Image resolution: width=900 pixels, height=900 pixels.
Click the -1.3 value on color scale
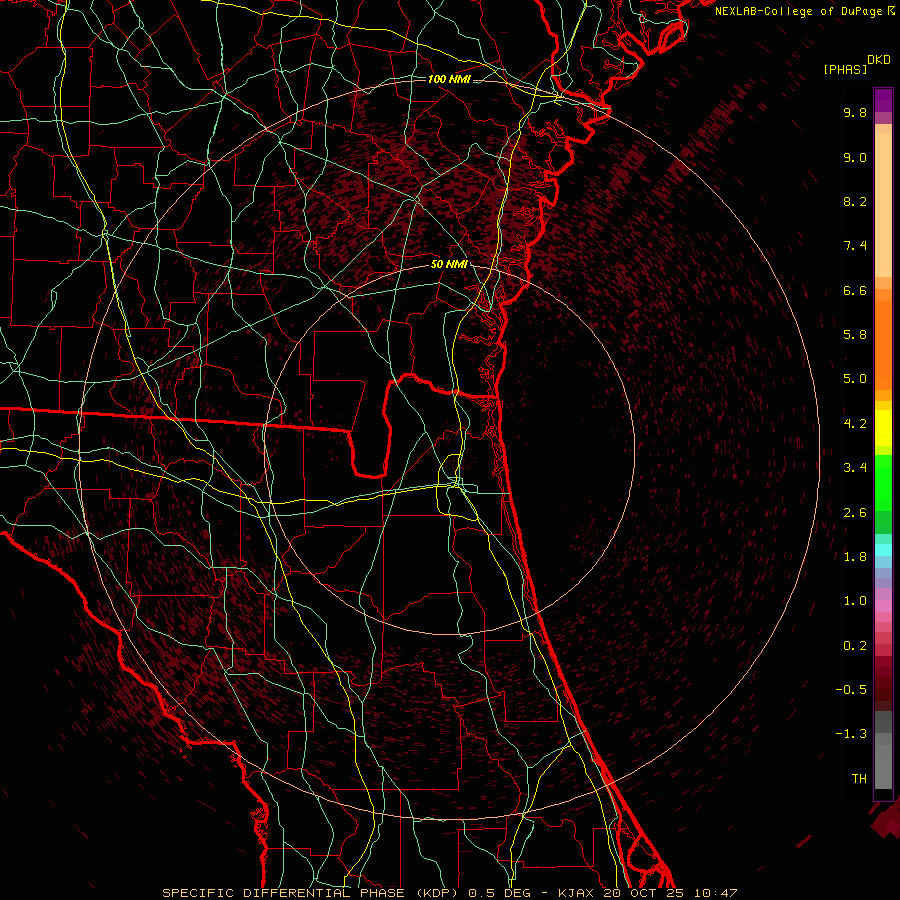click(x=851, y=734)
